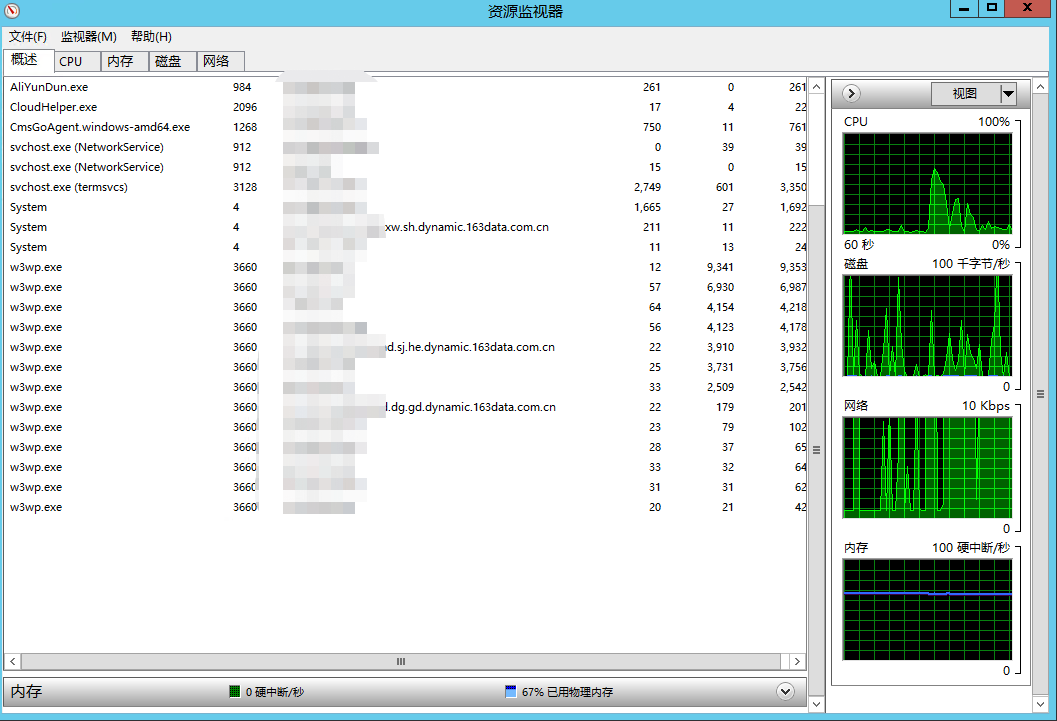Click PID 3128 of svchost termsvcs
Screen dimensions: 1057x721
[x=245, y=187]
